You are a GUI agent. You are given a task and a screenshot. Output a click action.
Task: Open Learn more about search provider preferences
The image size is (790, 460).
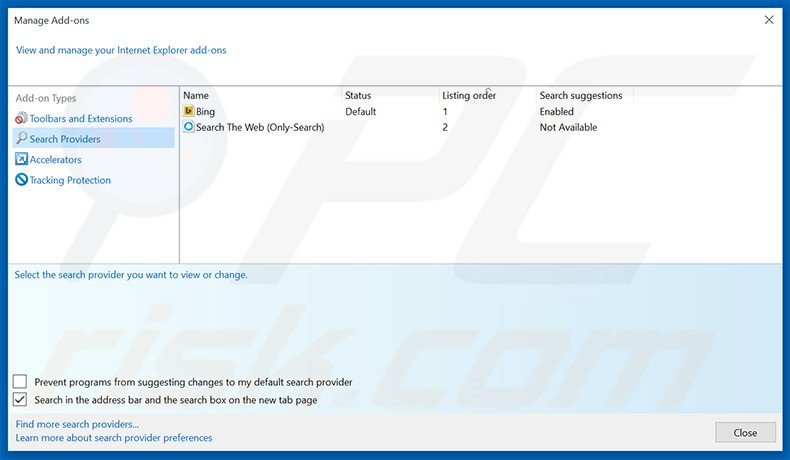click(114, 438)
